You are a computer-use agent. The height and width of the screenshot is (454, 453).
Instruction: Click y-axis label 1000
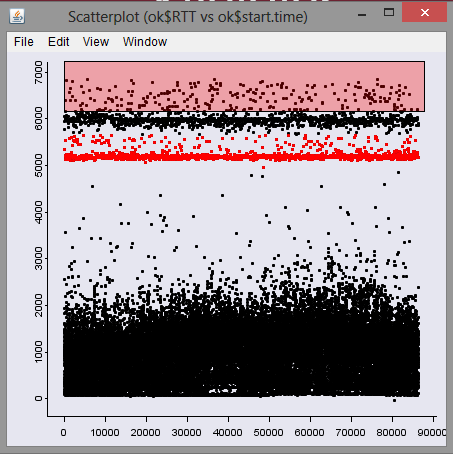[39, 352]
